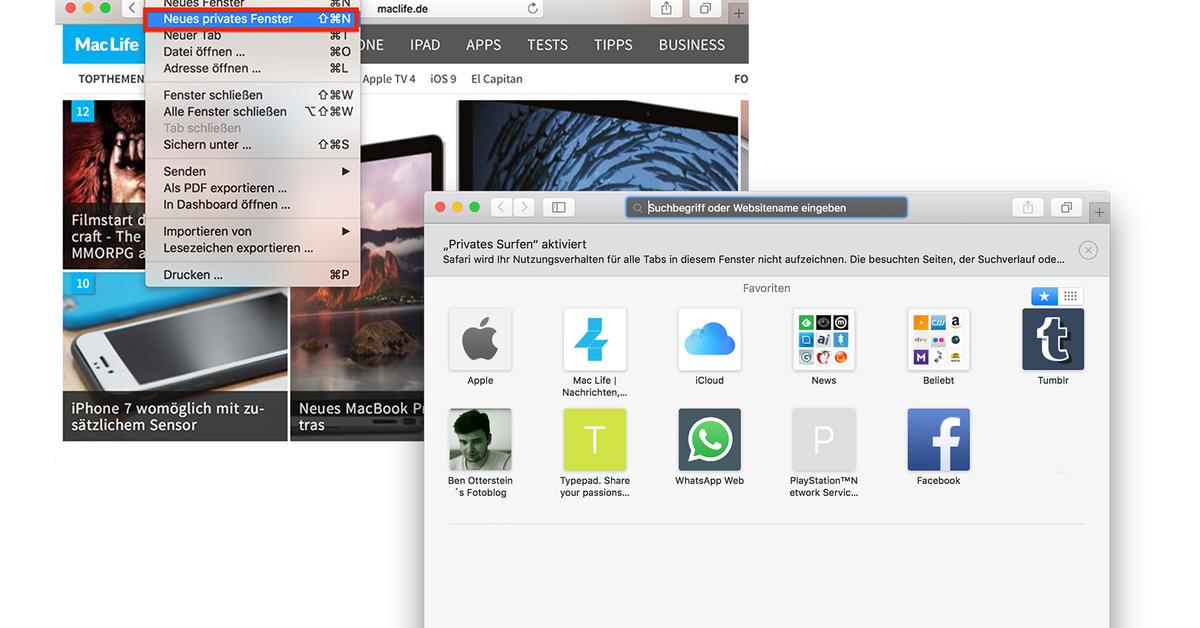Go forward in the private window
Viewport: 1200px width, 628px height.
pyautogui.click(x=524, y=207)
